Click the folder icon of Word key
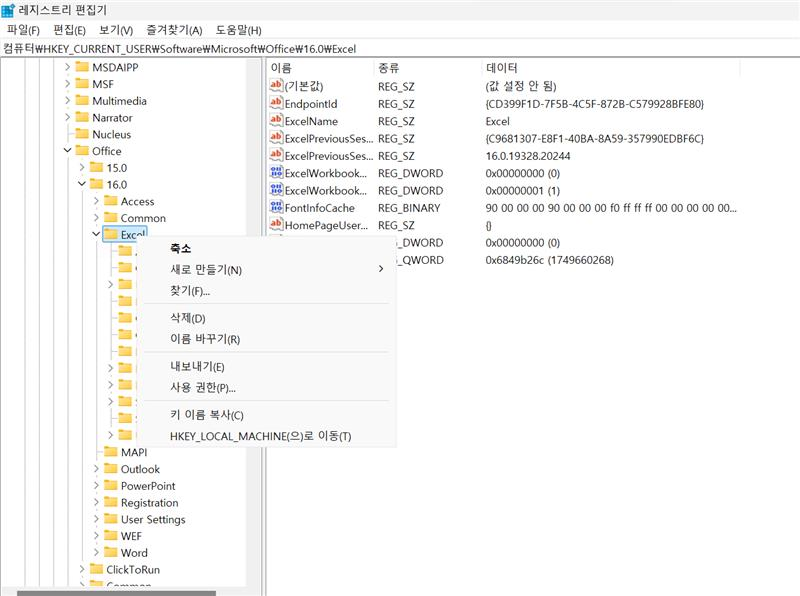The height and width of the screenshot is (596, 800). pos(111,553)
